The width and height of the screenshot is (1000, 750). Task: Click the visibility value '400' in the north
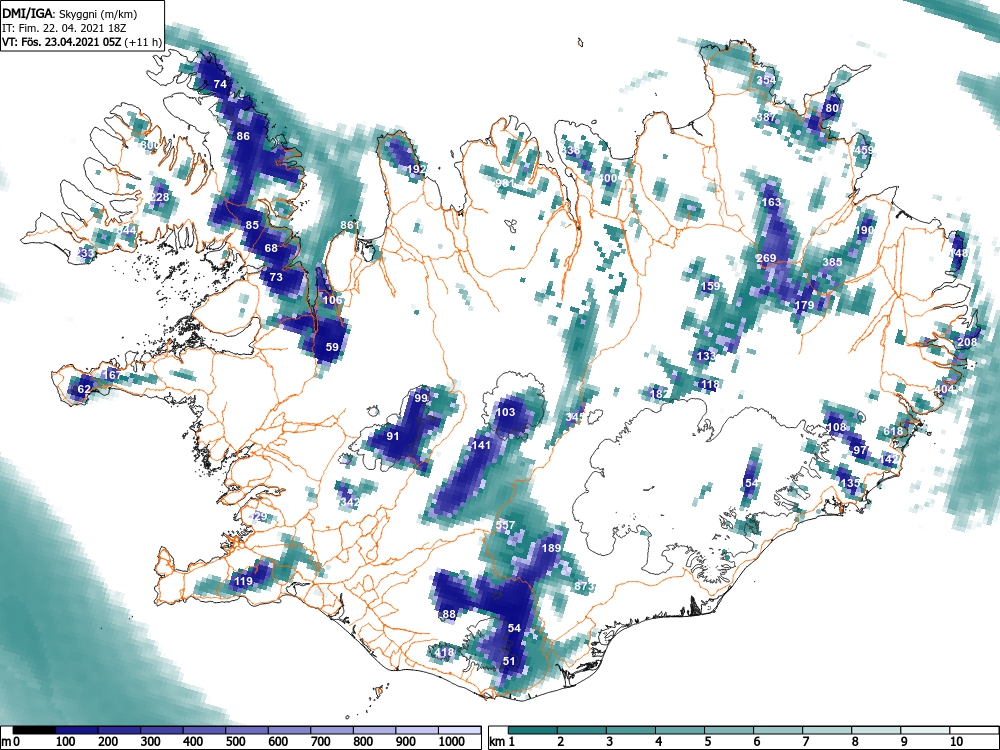click(608, 178)
